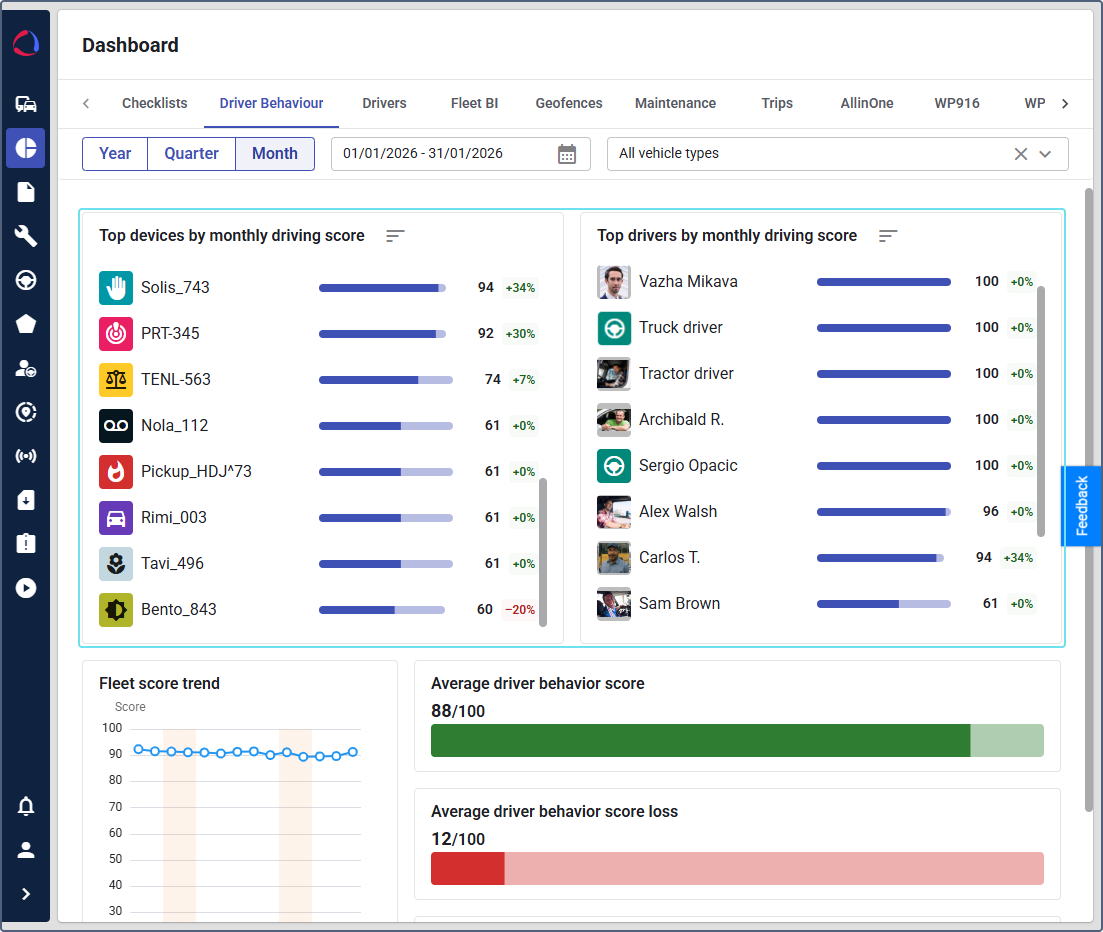Open the Fleet vehicles icon in sidebar
This screenshot has height=932, width=1103.
click(26, 103)
